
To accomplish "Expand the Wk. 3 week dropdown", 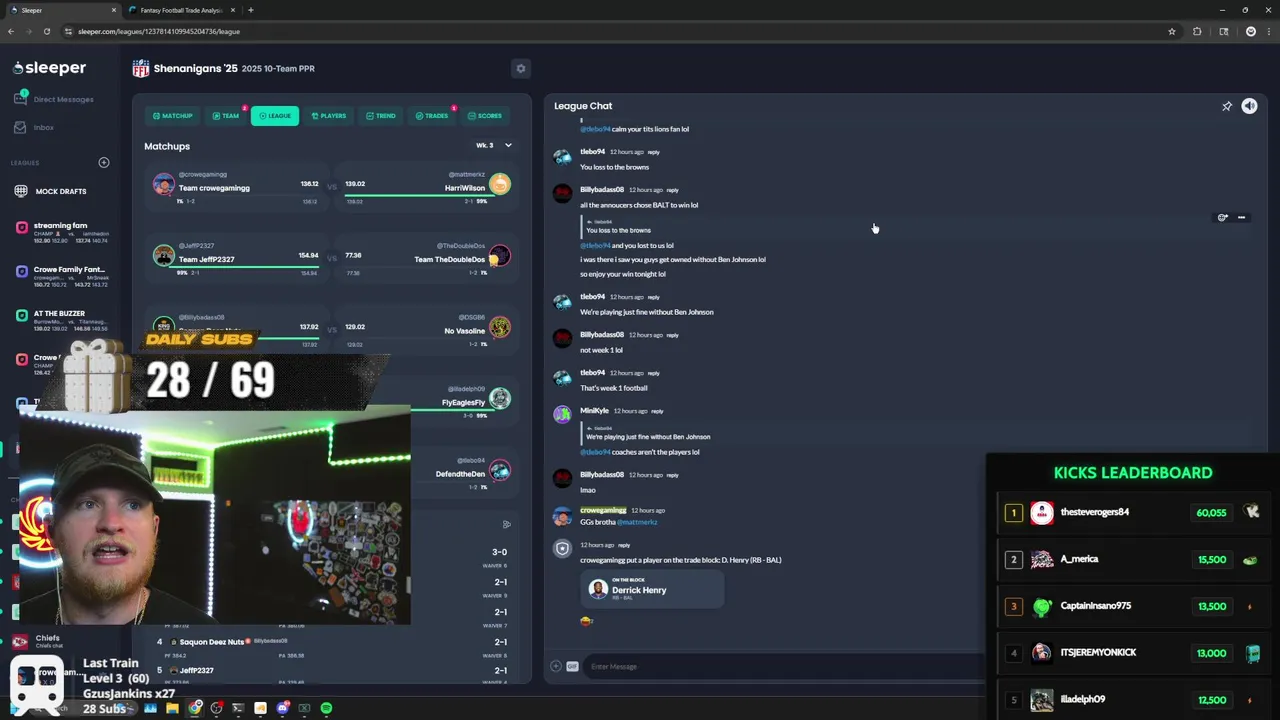I will click(493, 145).
